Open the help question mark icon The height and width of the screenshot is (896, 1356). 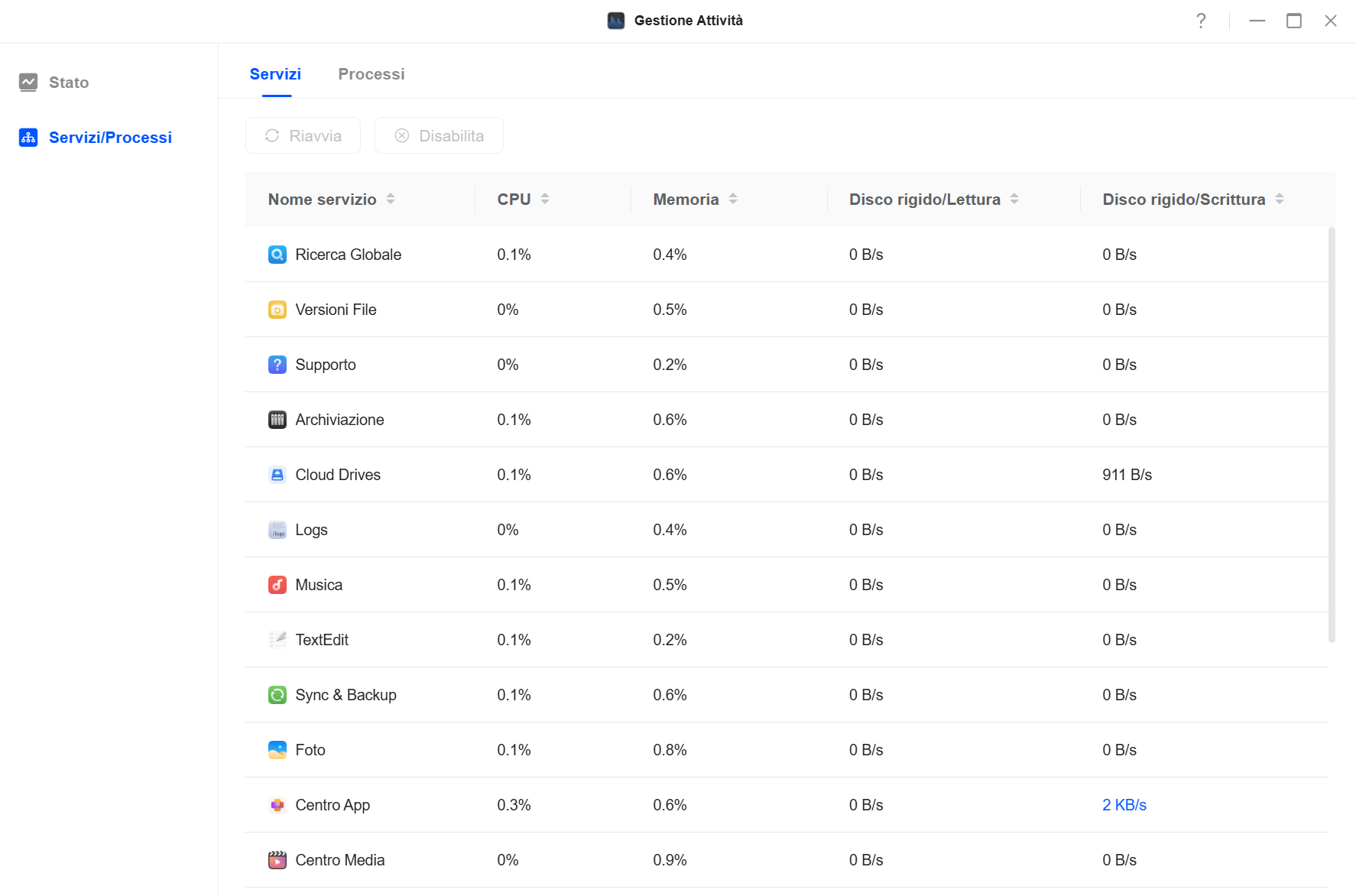pyautogui.click(x=1201, y=21)
